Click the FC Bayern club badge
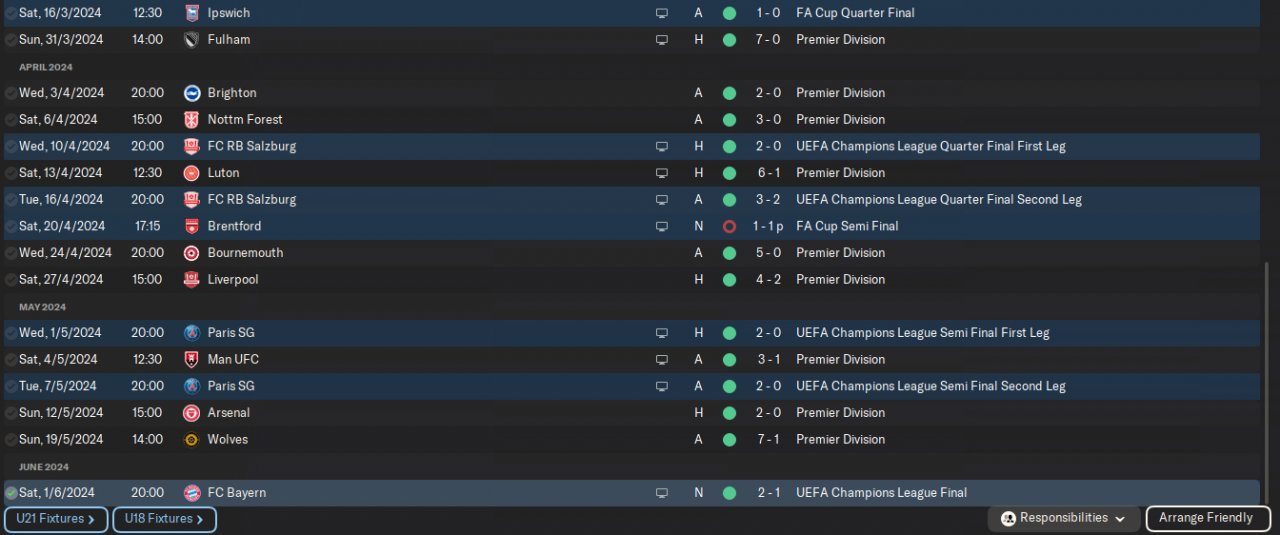 (192, 493)
